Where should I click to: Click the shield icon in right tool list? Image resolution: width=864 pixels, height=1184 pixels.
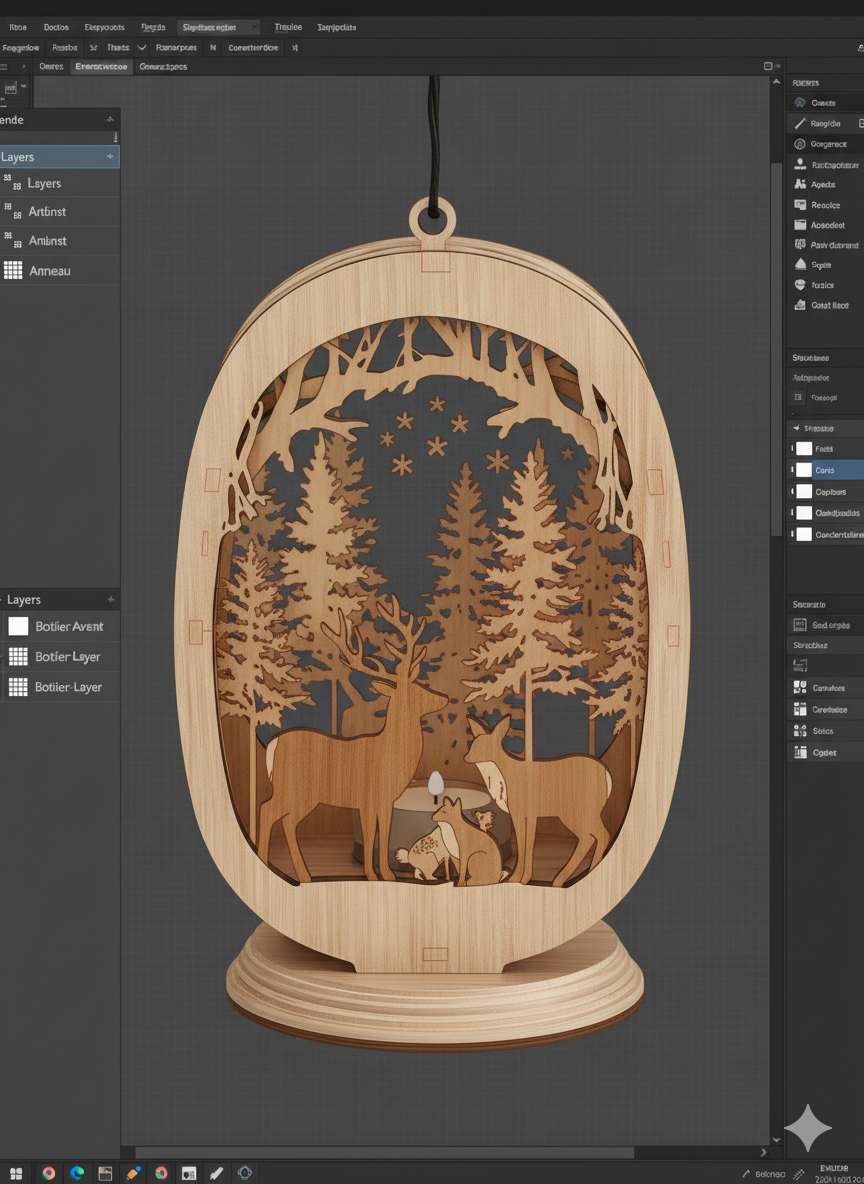coord(800,285)
